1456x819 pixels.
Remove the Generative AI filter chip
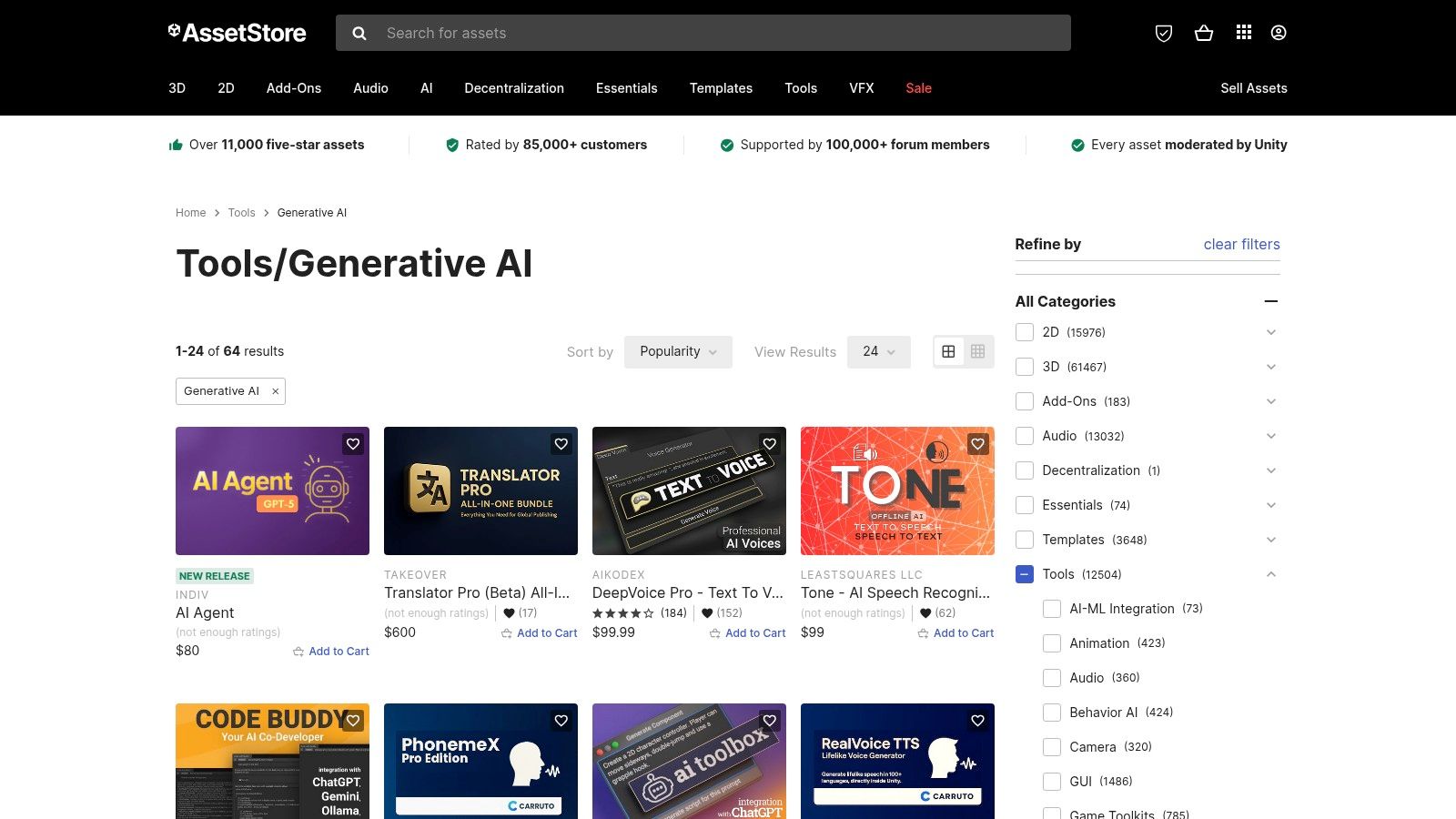[x=275, y=391]
